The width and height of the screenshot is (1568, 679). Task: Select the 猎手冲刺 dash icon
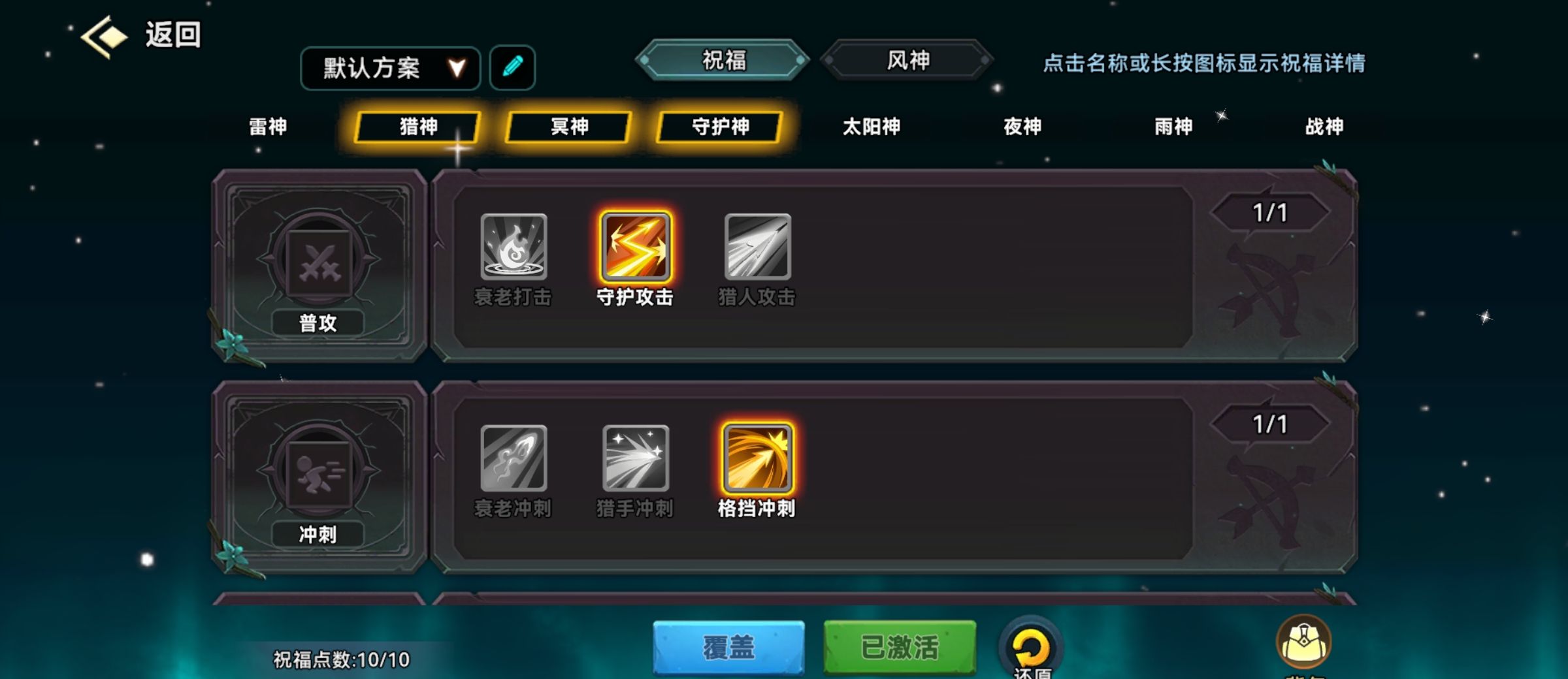click(636, 458)
